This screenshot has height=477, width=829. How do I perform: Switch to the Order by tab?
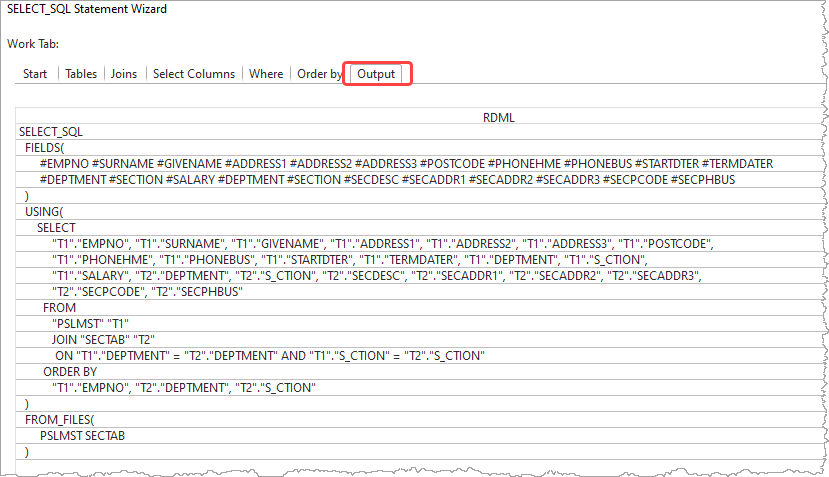(x=320, y=74)
